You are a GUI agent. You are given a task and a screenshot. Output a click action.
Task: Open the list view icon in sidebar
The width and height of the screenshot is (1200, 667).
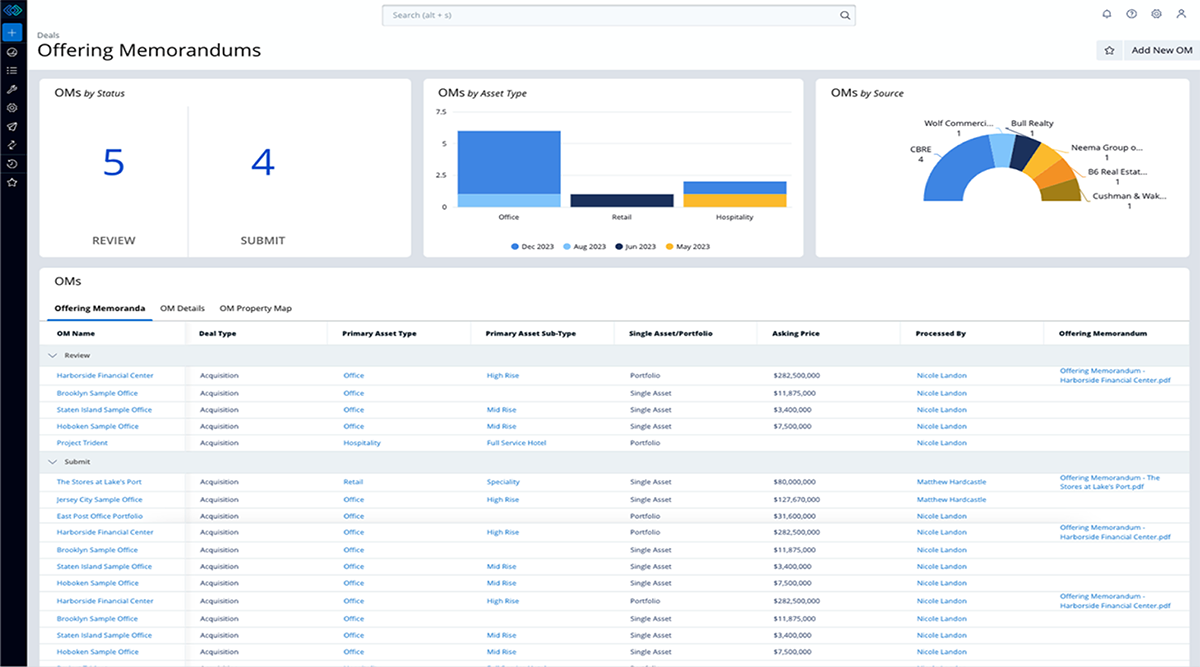pyautogui.click(x=12, y=70)
